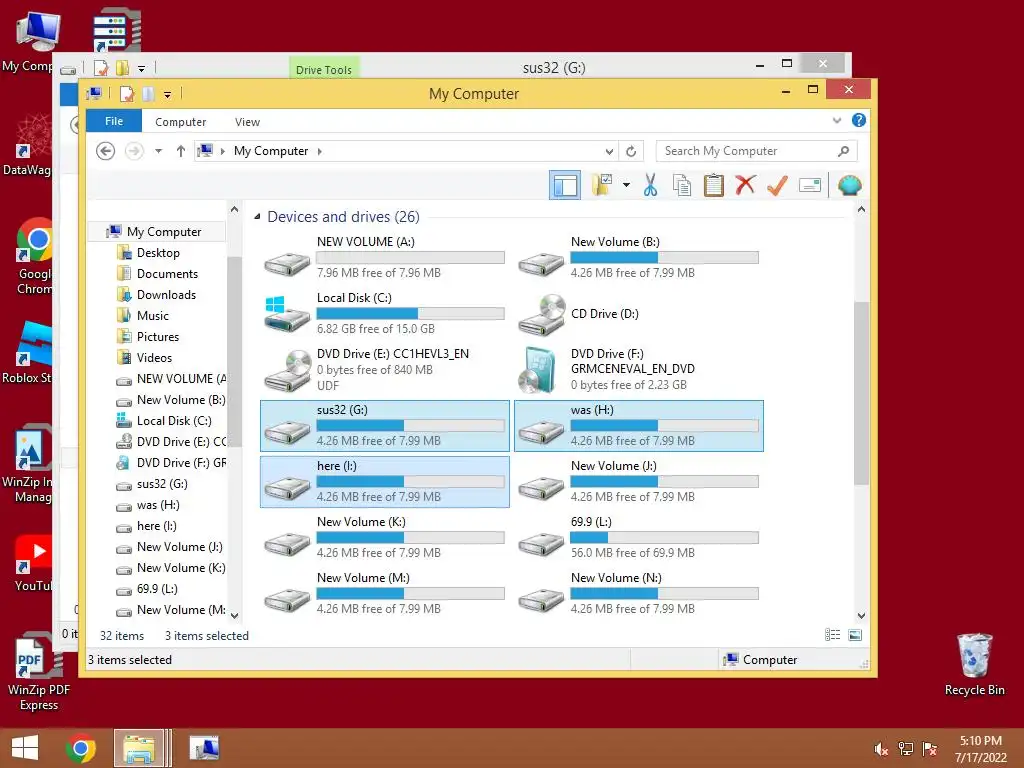Click the Windows Start button
This screenshot has width=1024, height=768.
click(25, 748)
